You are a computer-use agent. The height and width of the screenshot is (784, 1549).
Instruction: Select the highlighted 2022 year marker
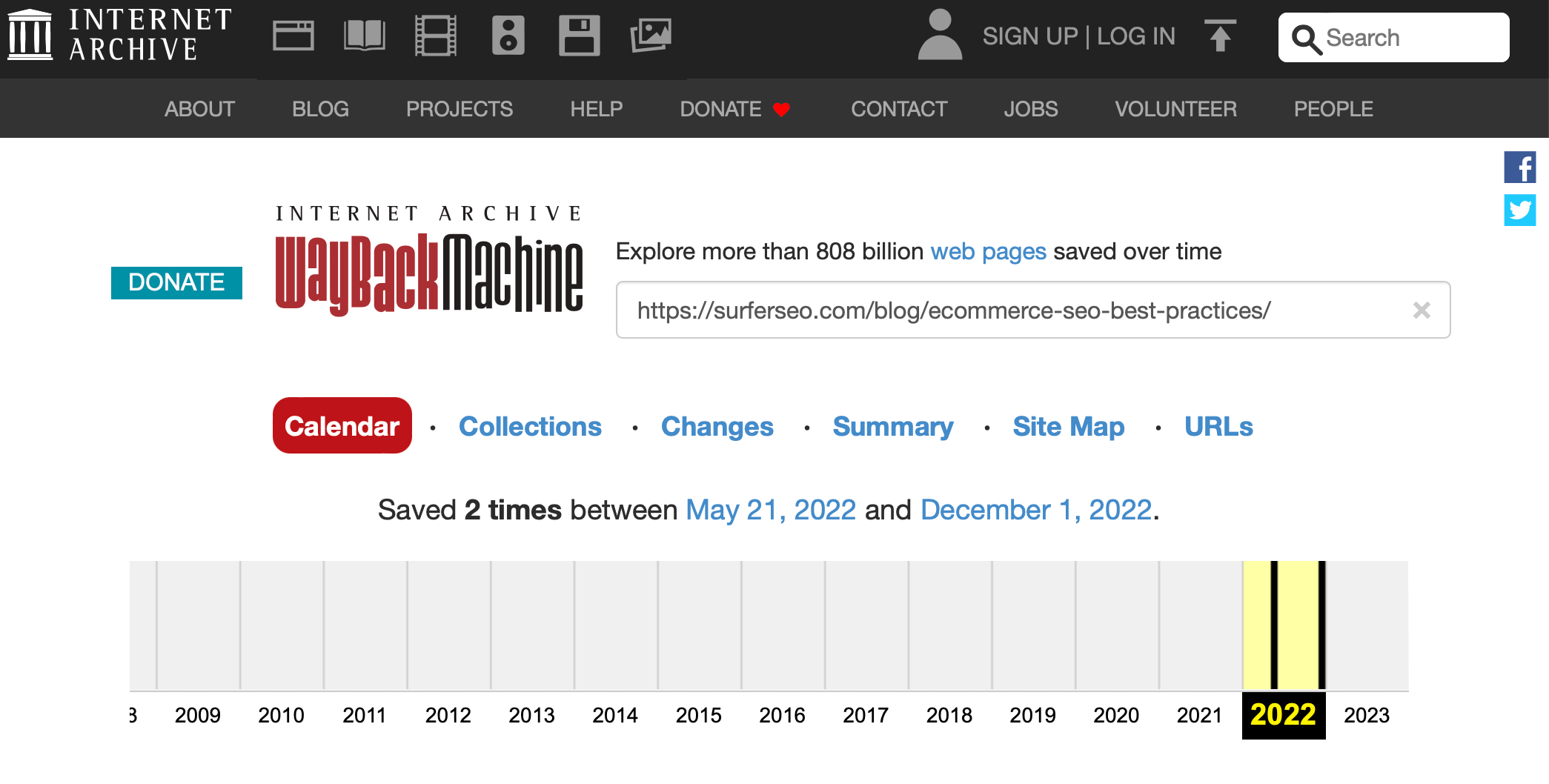click(1283, 714)
